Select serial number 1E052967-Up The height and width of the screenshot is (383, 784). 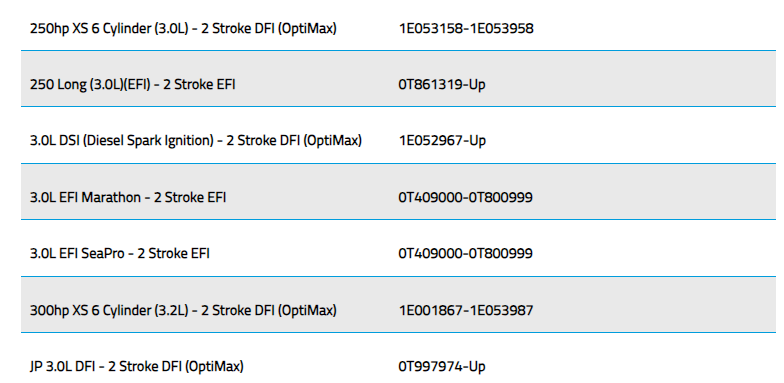(x=442, y=140)
